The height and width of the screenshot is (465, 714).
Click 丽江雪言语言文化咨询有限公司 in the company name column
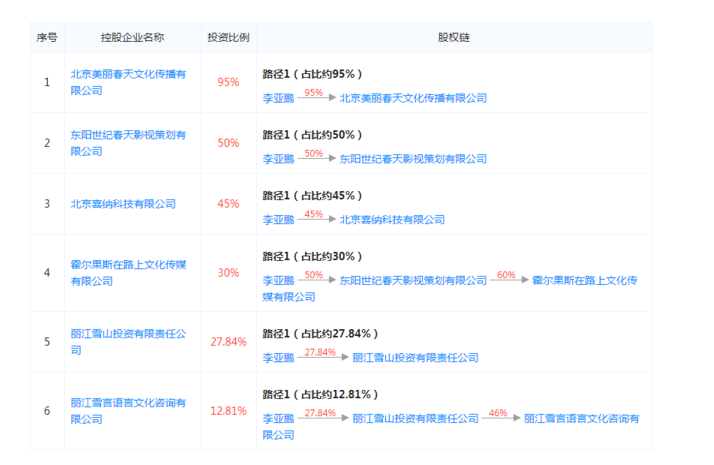[128, 403]
